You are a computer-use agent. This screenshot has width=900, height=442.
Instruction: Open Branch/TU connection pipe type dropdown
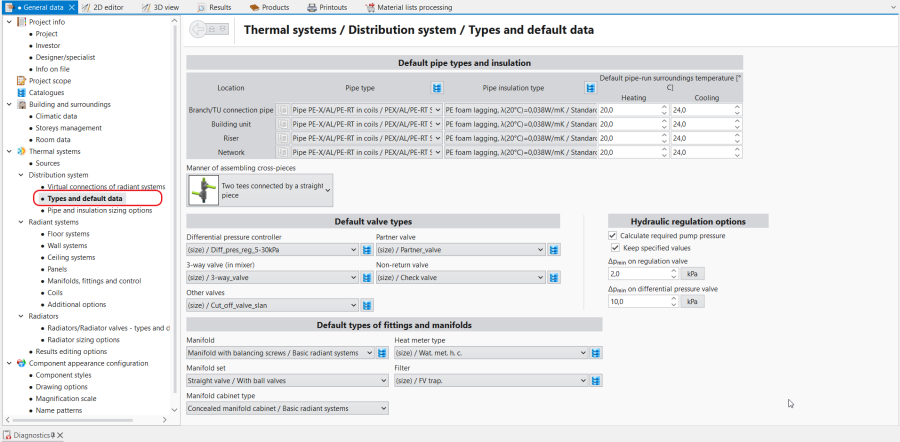pos(439,110)
